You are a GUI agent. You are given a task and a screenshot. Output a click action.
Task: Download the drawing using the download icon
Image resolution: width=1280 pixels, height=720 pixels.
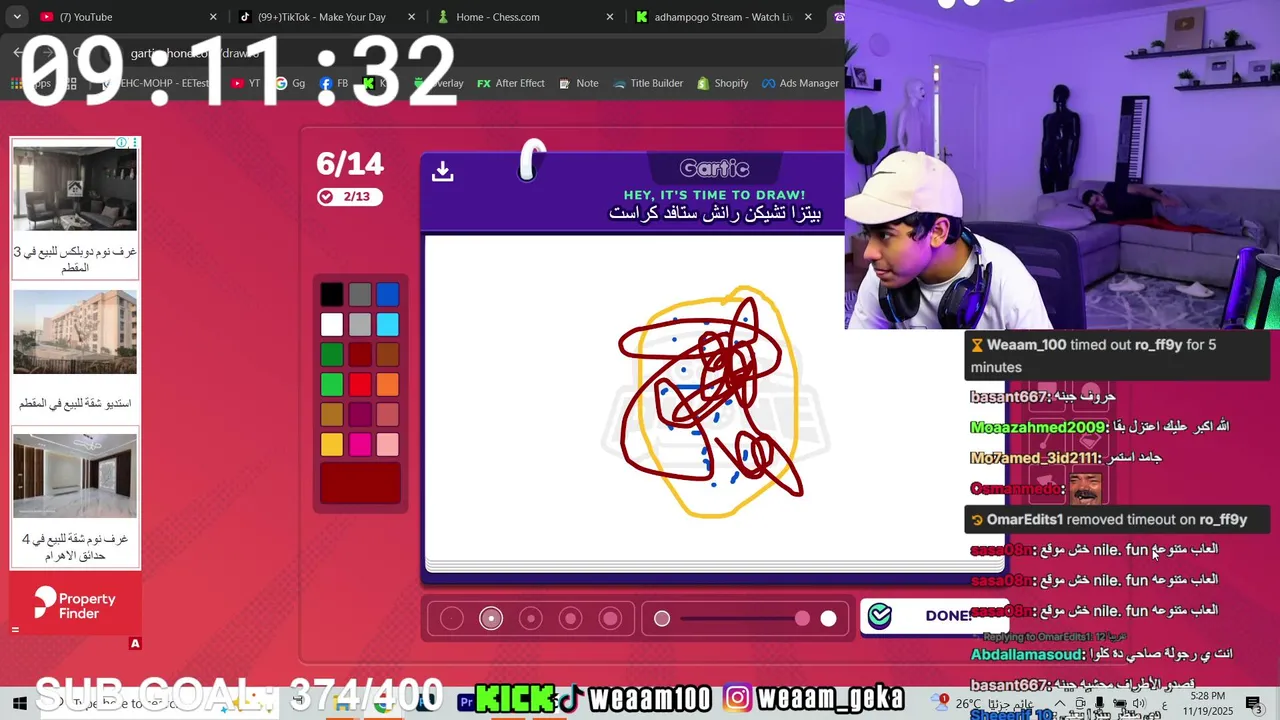[442, 172]
